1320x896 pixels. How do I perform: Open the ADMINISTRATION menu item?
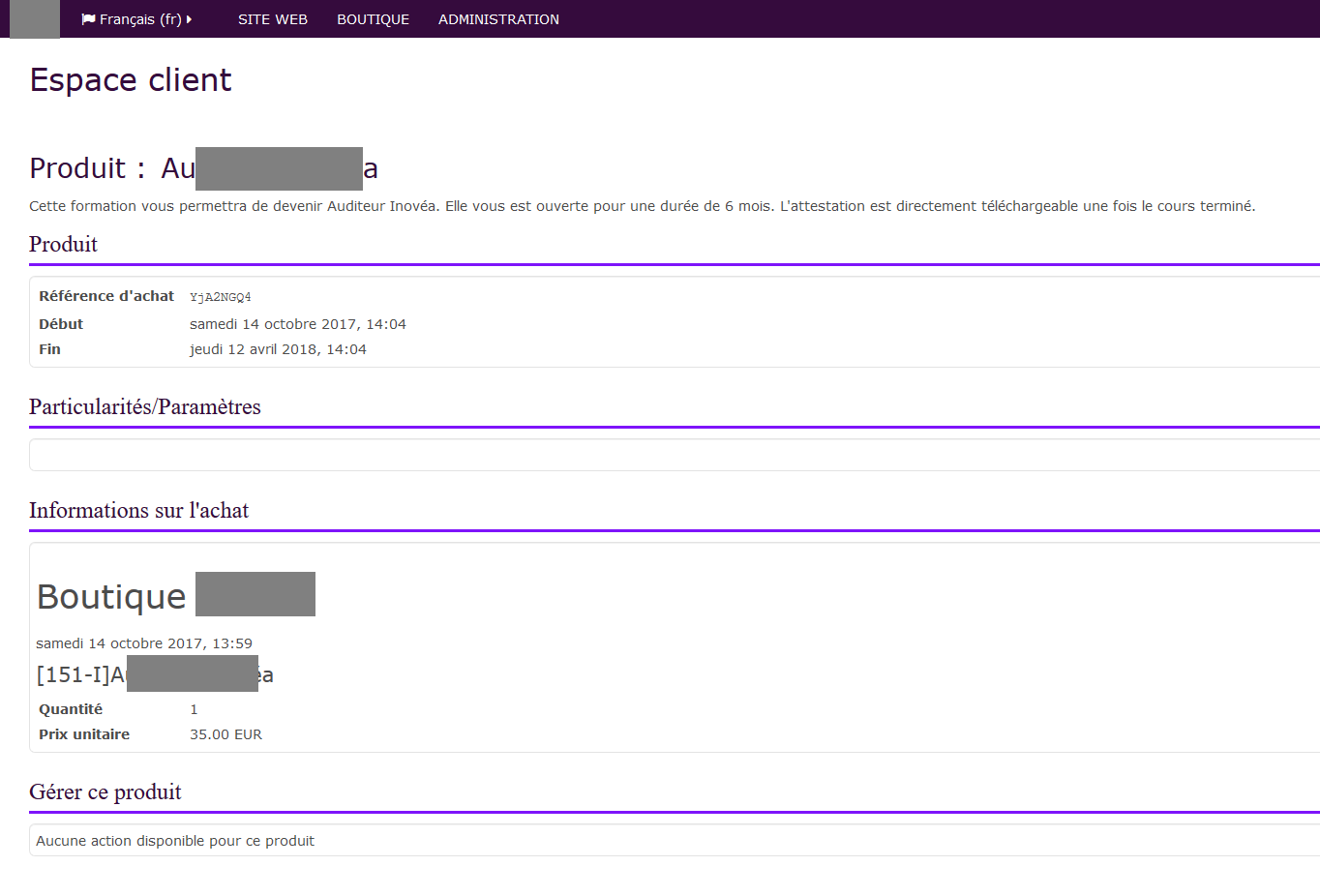point(498,19)
